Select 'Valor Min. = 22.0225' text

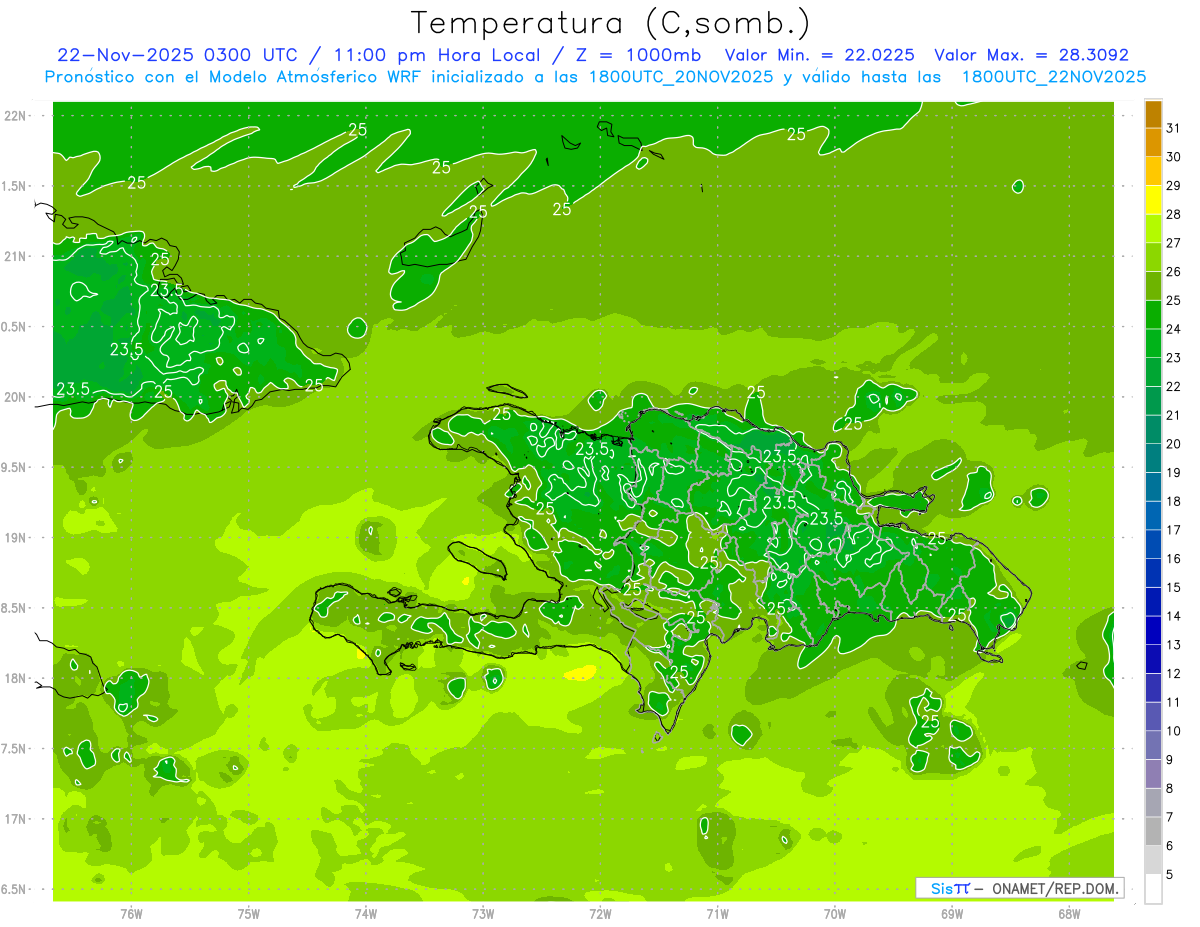(819, 55)
